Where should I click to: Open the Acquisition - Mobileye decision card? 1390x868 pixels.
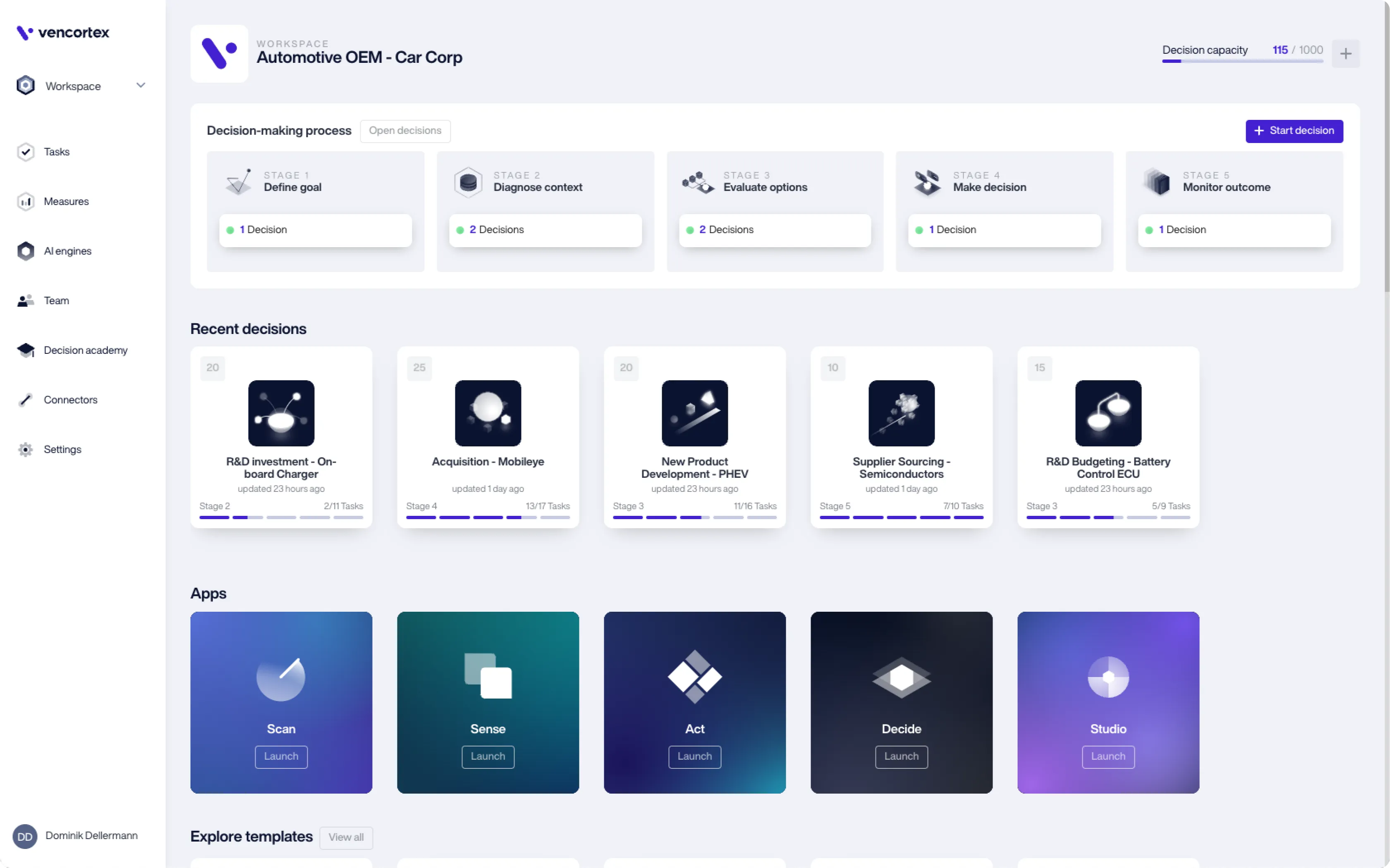coord(488,436)
